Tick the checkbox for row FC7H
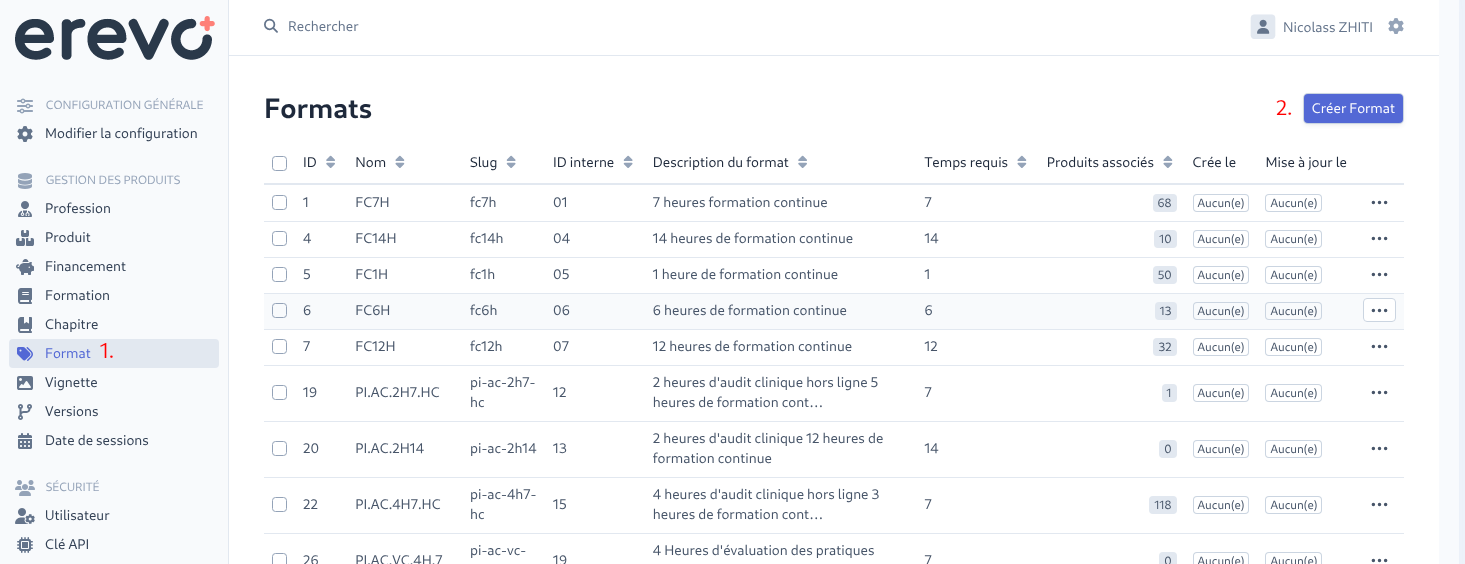This screenshot has height=564, width=1465. 279,202
